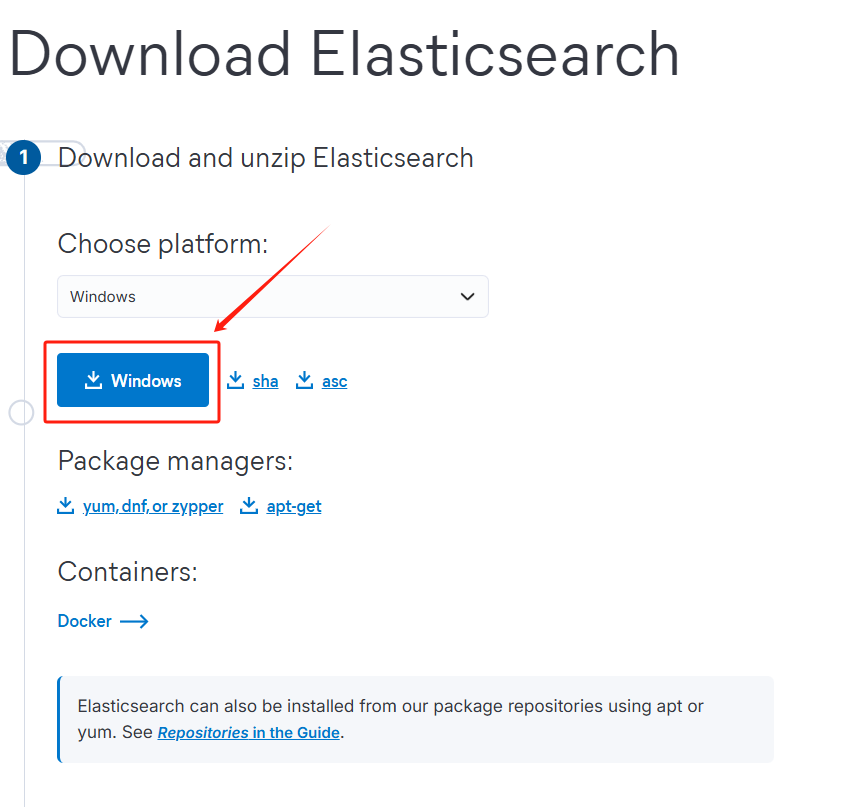Open the yum, dnf, or zypper link
The width and height of the screenshot is (843, 807).
pyautogui.click(x=153, y=506)
